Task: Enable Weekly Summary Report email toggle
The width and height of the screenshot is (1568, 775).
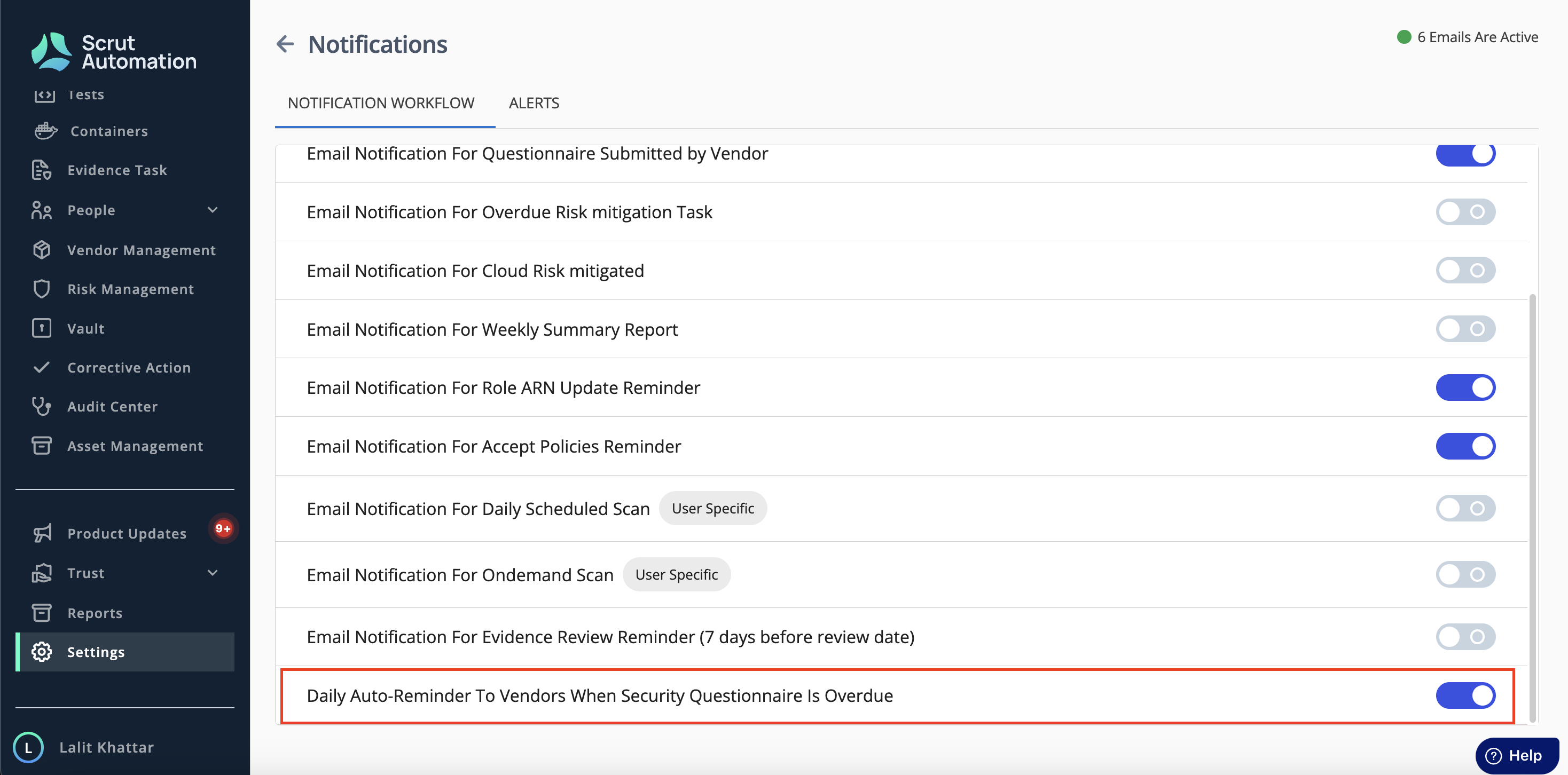Action: [x=1465, y=328]
